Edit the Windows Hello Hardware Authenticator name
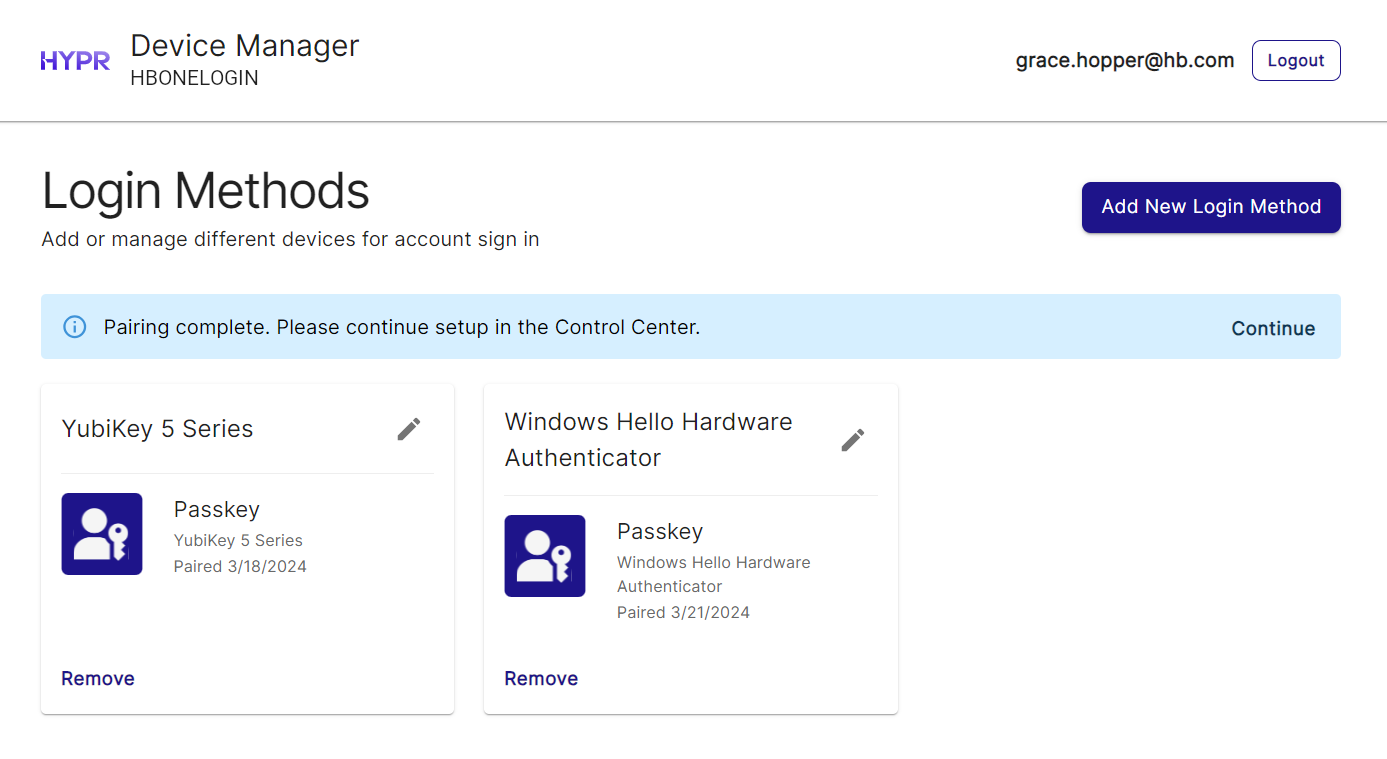Screen dimensions: 1387x759 click(853, 440)
